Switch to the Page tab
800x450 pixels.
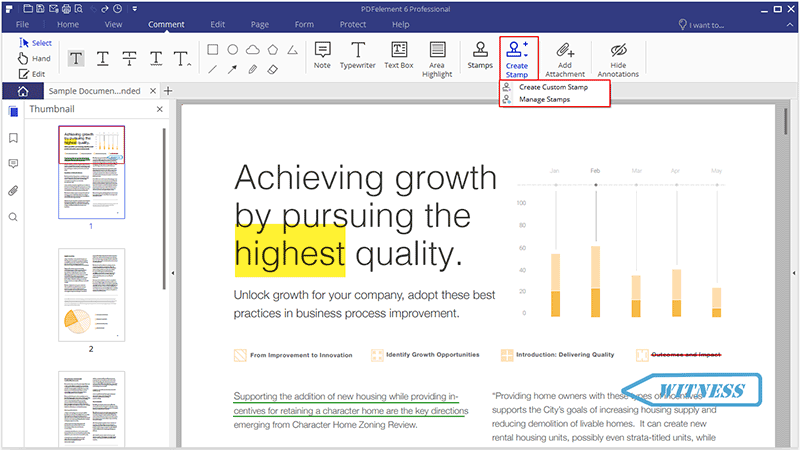[260, 24]
